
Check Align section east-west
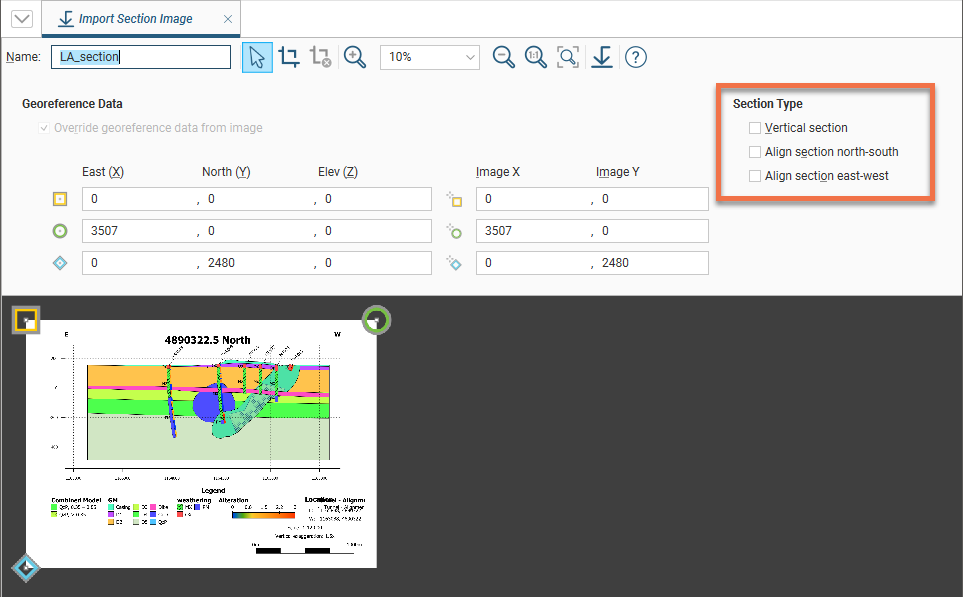click(x=755, y=176)
